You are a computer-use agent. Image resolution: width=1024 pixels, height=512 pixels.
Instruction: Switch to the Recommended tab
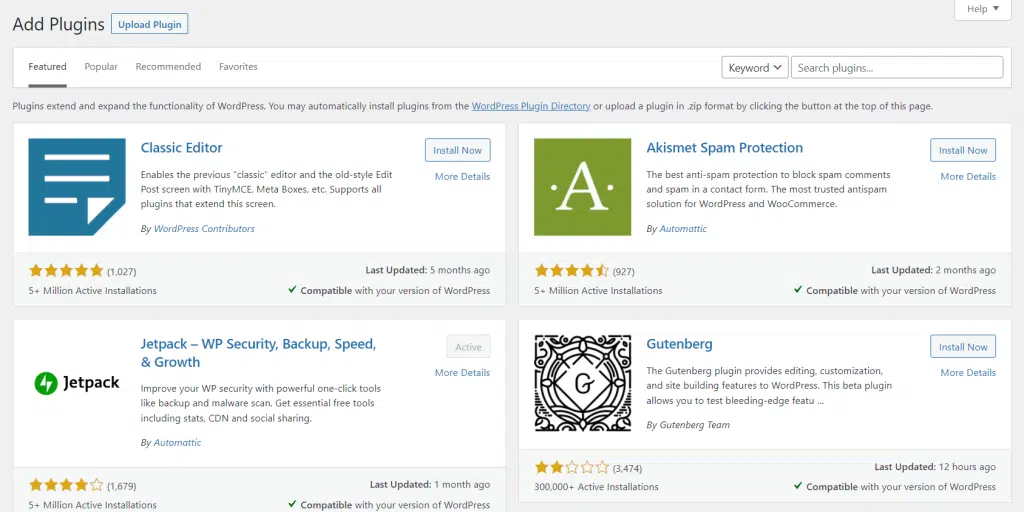click(x=168, y=67)
